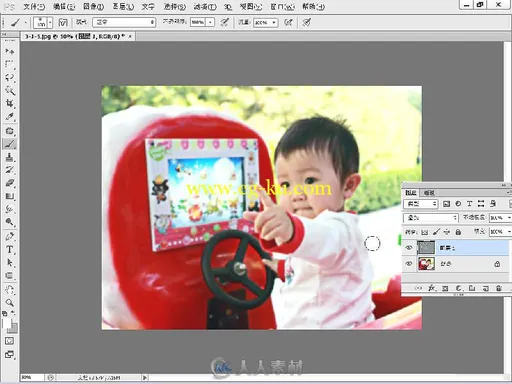The width and height of the screenshot is (512, 384).
Task: Open the brush blend mode dropdown
Action: click(124, 22)
